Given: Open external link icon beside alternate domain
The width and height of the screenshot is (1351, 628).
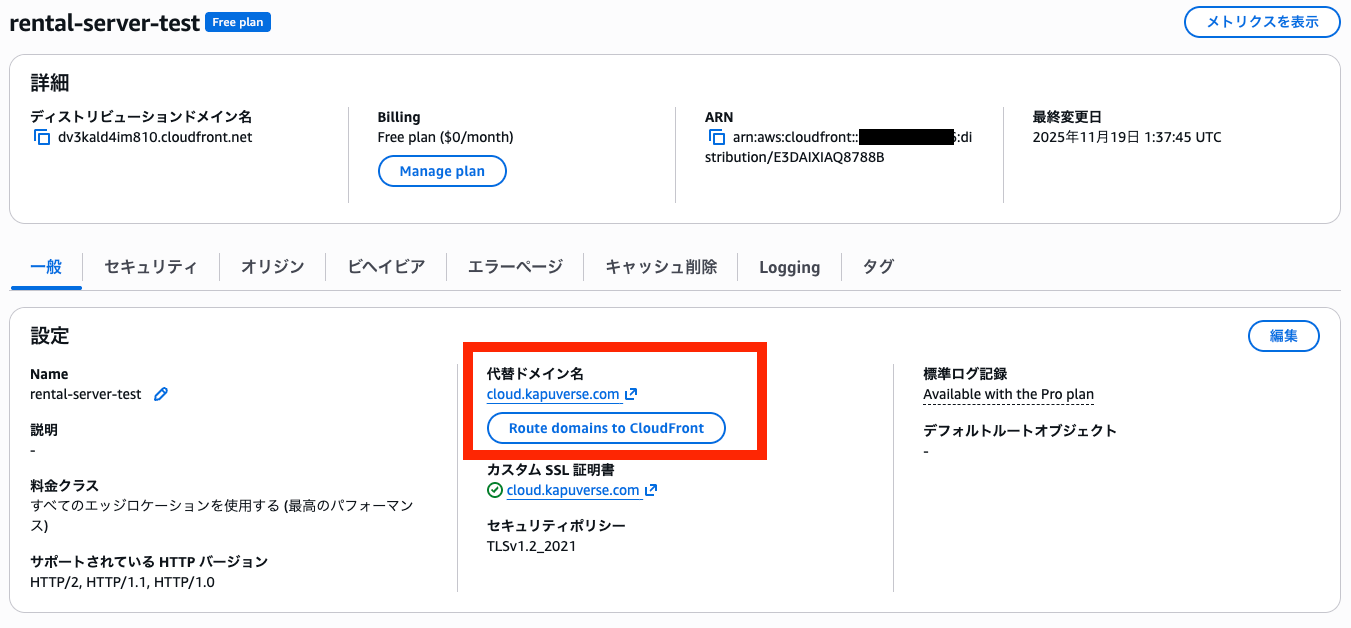Looking at the screenshot, I should [x=631, y=394].
